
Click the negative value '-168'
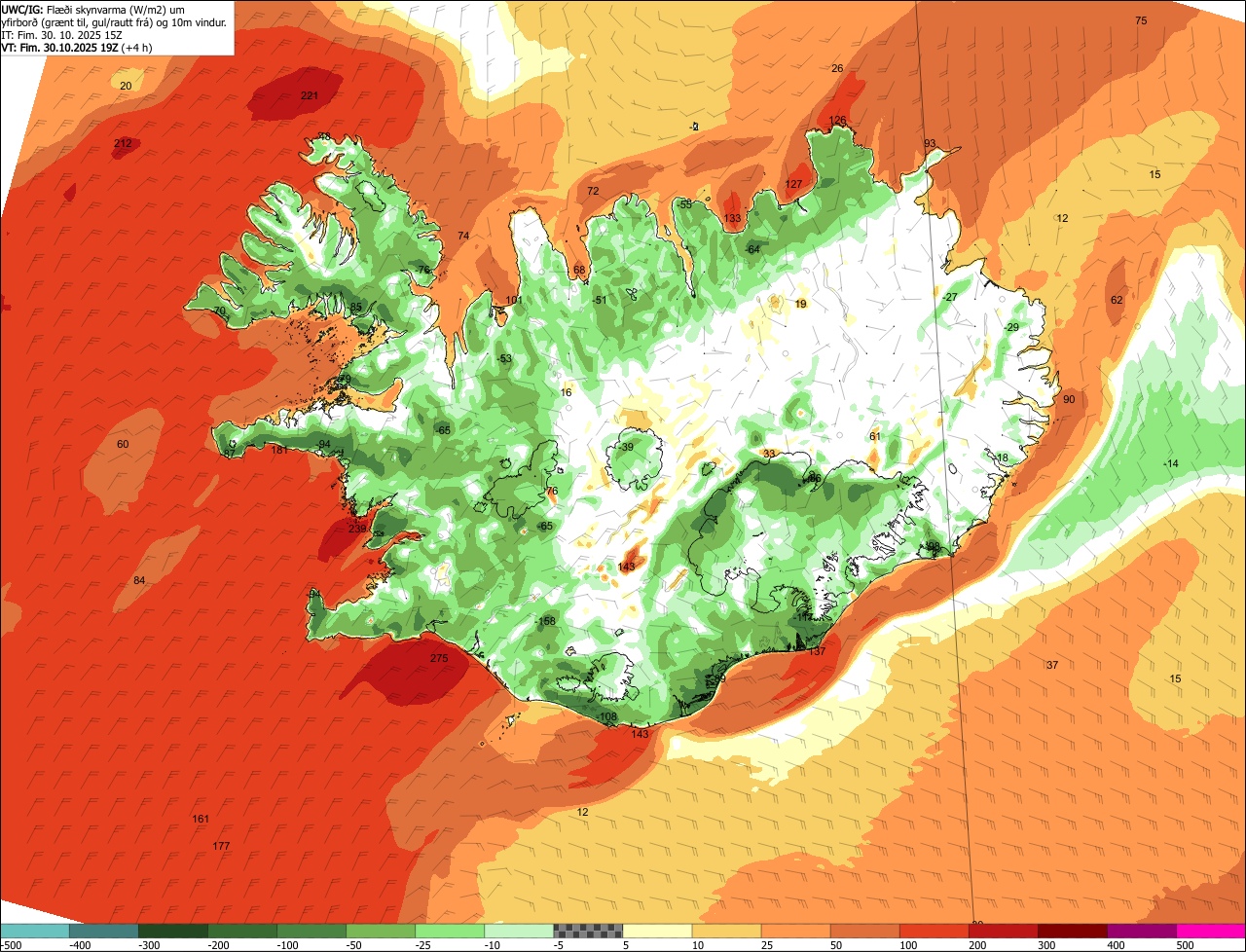545,621
